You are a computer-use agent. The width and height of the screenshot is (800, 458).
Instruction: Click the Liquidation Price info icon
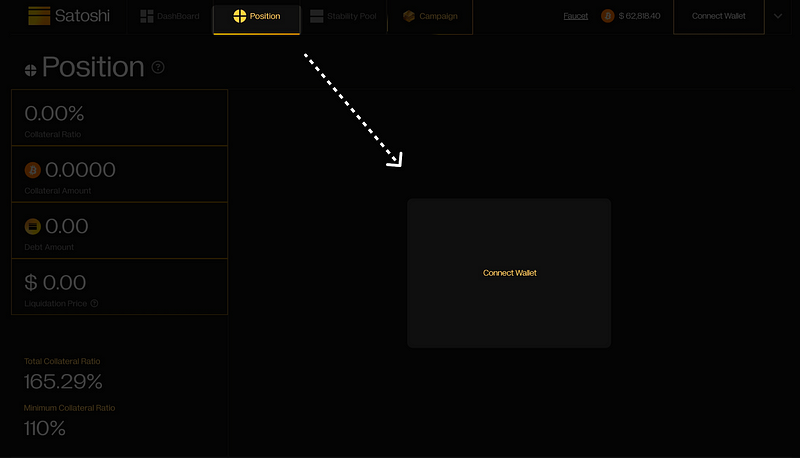[94, 303]
